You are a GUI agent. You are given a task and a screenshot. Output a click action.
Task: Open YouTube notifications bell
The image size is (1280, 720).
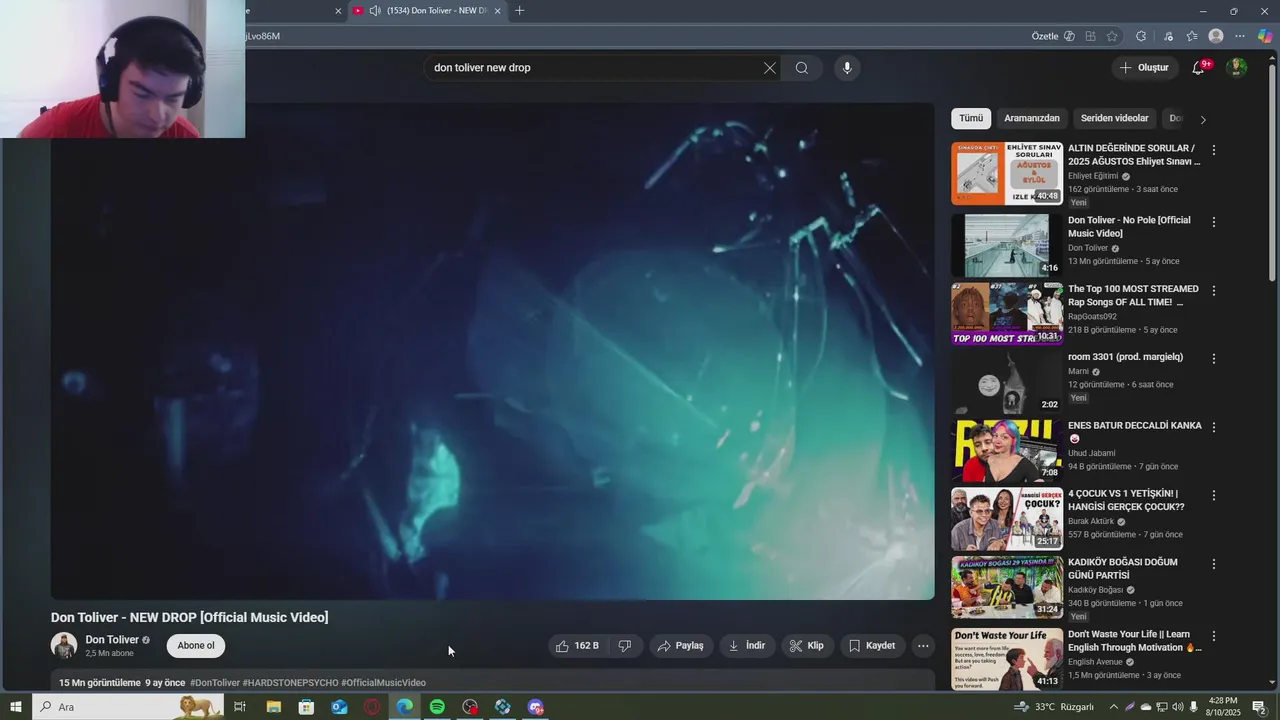point(1198,68)
